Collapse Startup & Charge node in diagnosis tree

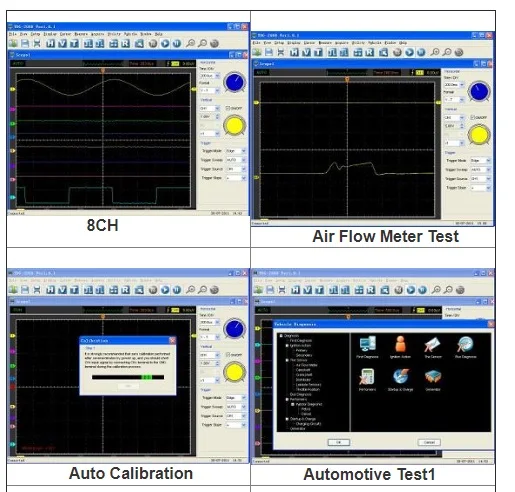coord(287,419)
